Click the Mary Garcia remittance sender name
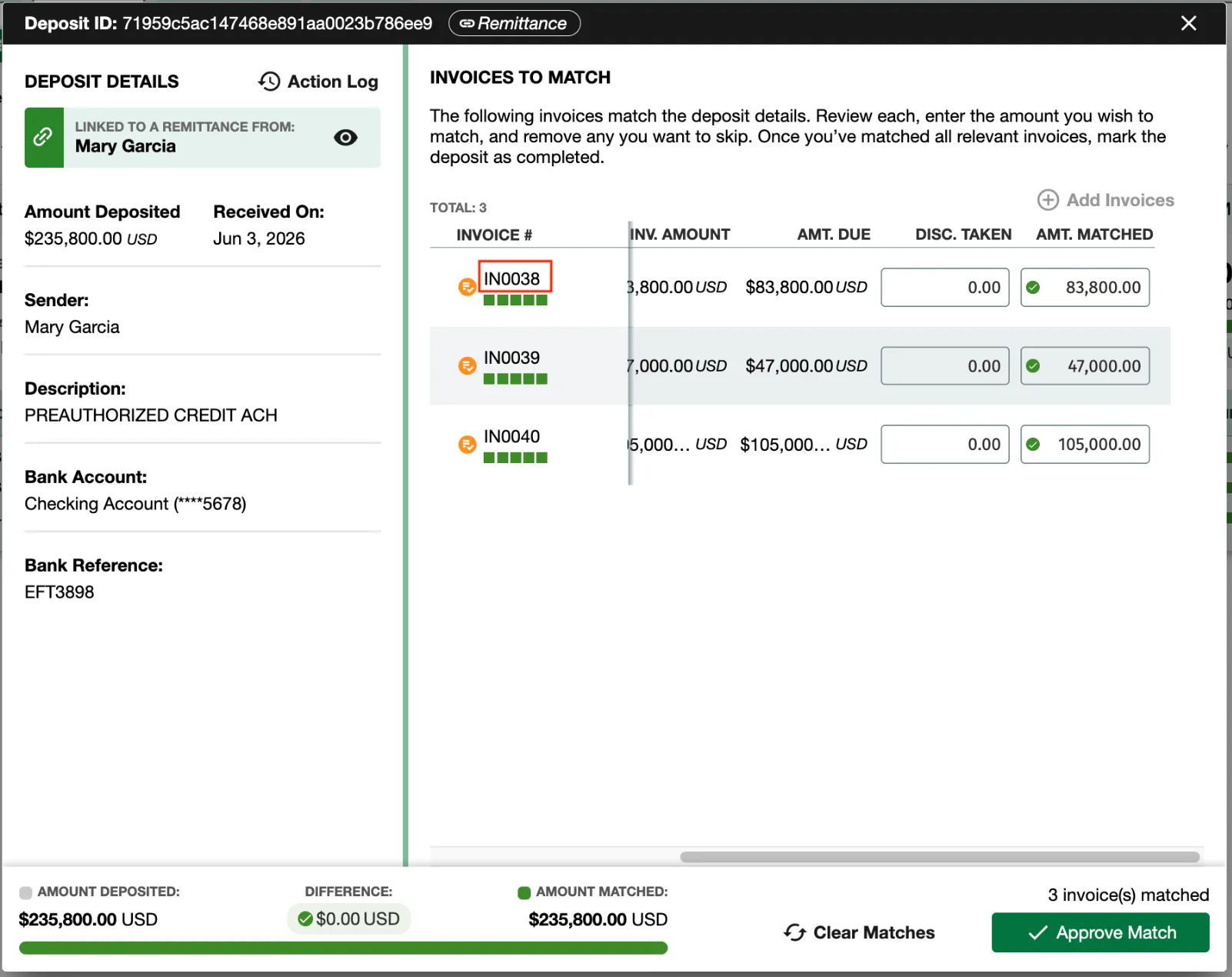Screen dimensions: 1232x977 click(x=125, y=146)
